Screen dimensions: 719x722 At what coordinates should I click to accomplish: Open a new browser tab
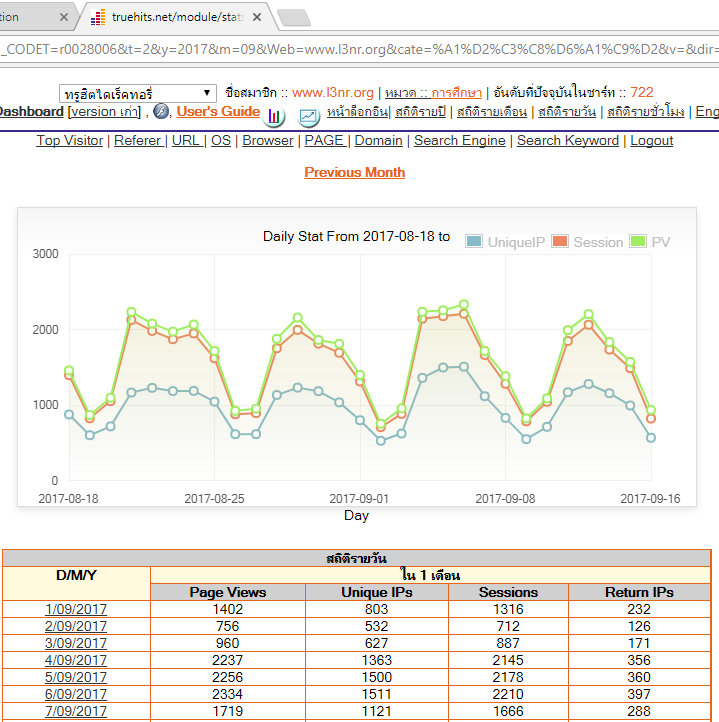pyautogui.click(x=294, y=17)
